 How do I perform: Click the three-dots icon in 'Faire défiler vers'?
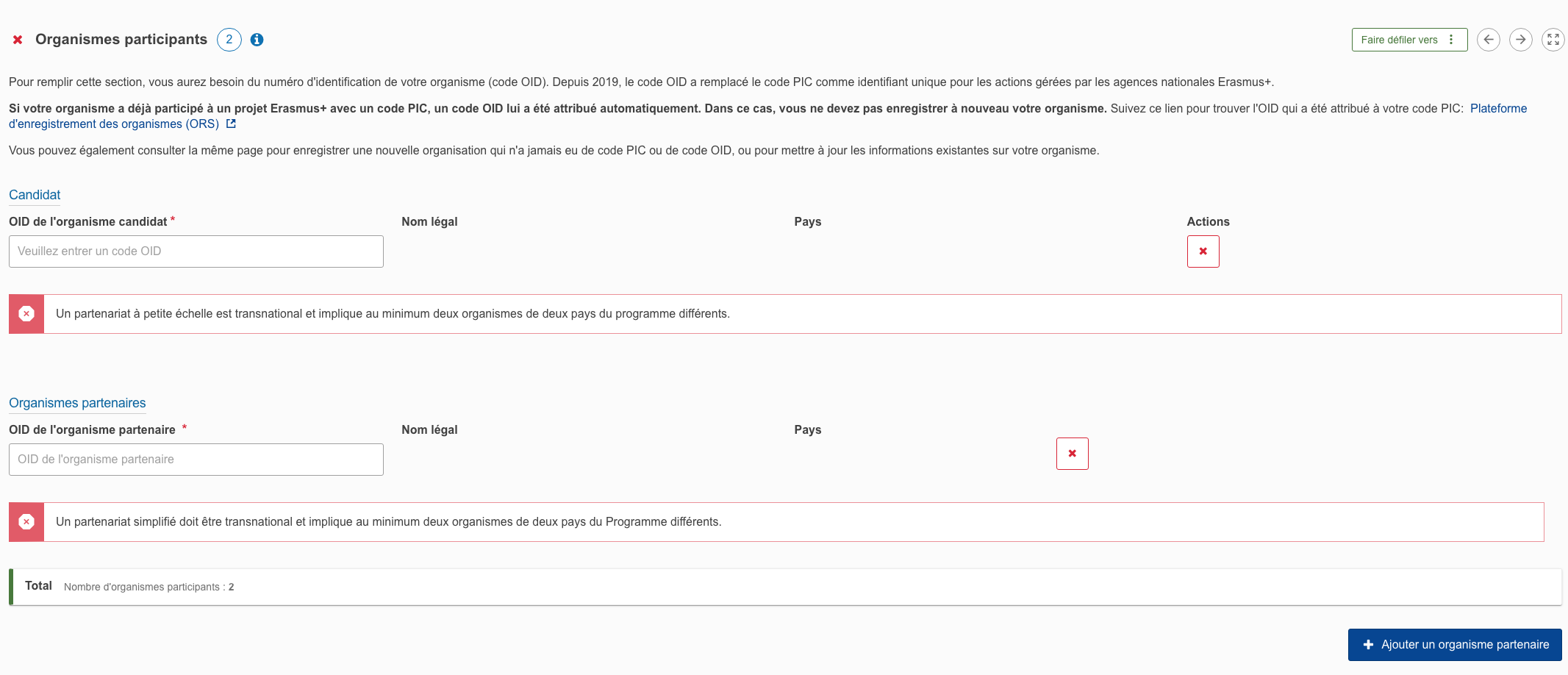coord(1451,40)
